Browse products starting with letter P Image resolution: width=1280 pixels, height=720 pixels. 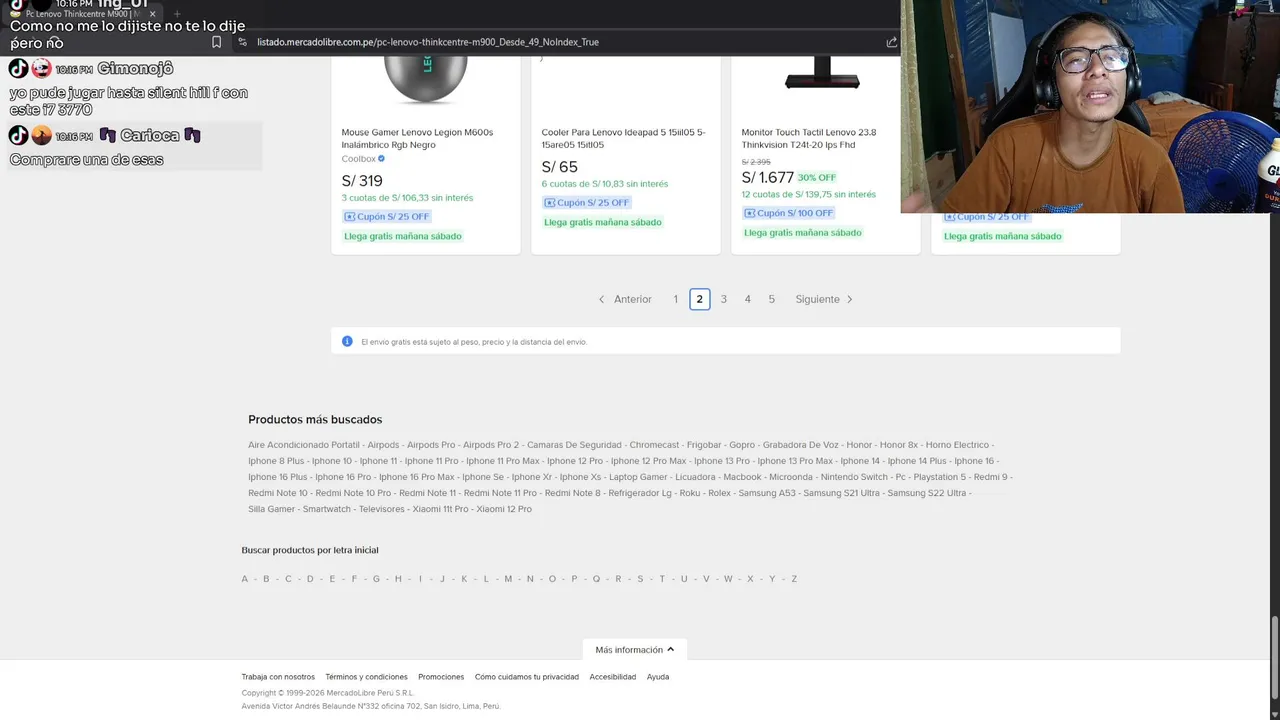pos(574,579)
